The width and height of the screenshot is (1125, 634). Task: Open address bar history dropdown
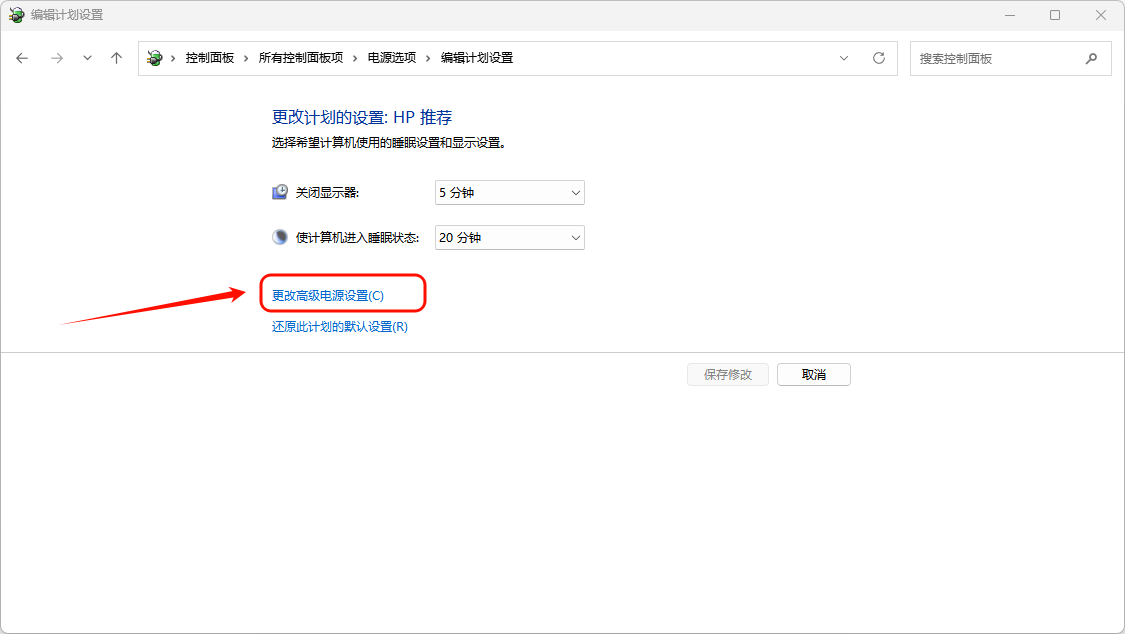844,58
